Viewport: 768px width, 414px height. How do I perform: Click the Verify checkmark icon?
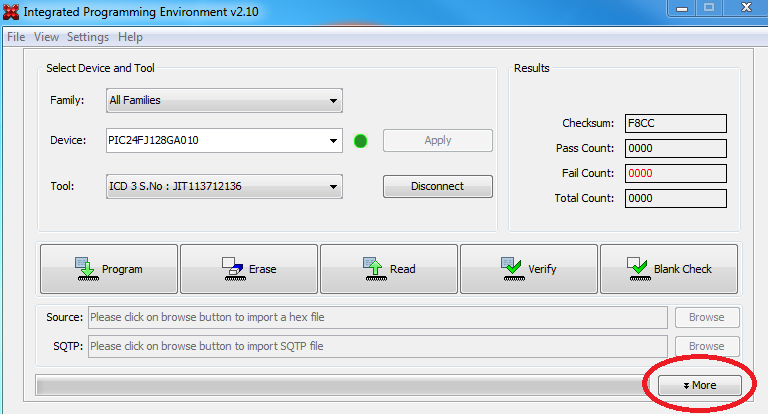511,268
